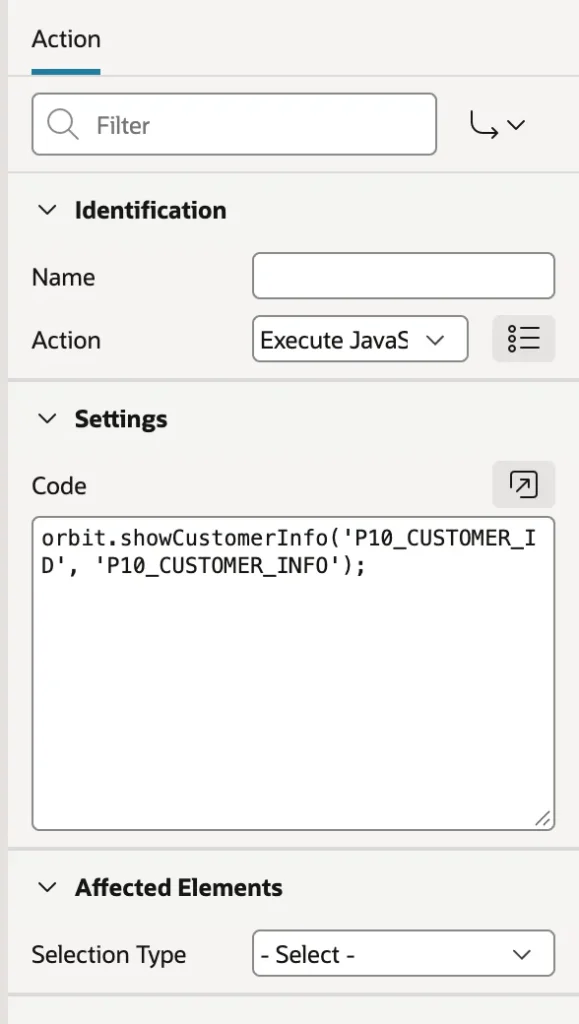Open the Code editor popup icon
This screenshot has height=1024, width=579.
click(x=524, y=485)
